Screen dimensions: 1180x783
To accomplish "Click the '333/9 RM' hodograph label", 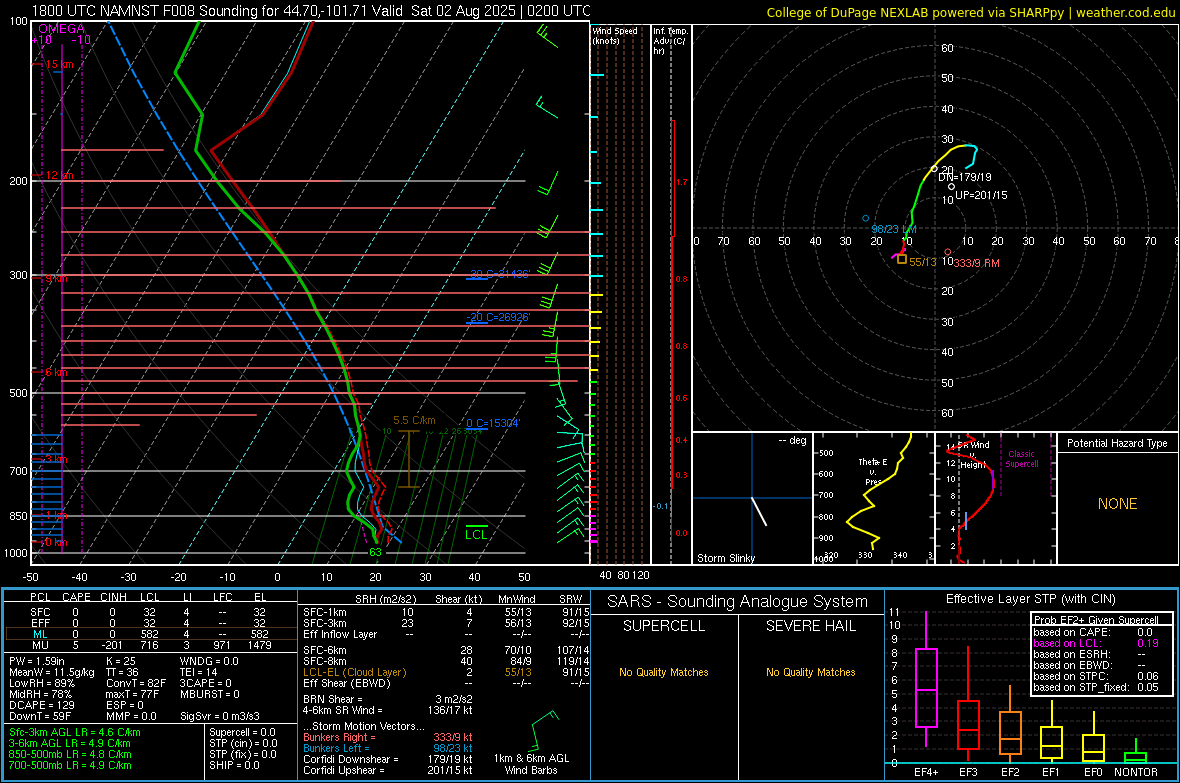I will (976, 263).
